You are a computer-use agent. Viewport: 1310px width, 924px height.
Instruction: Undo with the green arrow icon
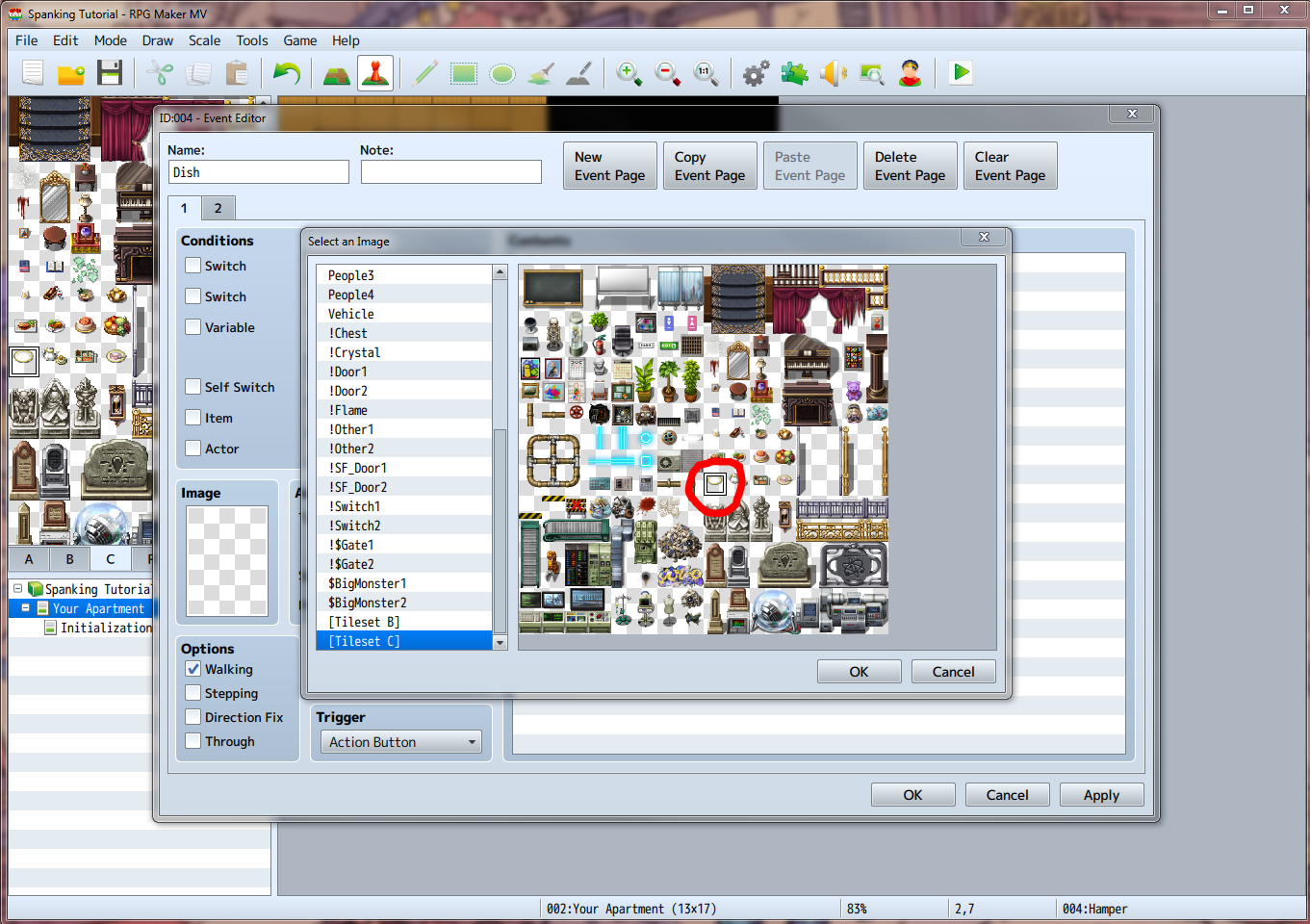[x=287, y=73]
